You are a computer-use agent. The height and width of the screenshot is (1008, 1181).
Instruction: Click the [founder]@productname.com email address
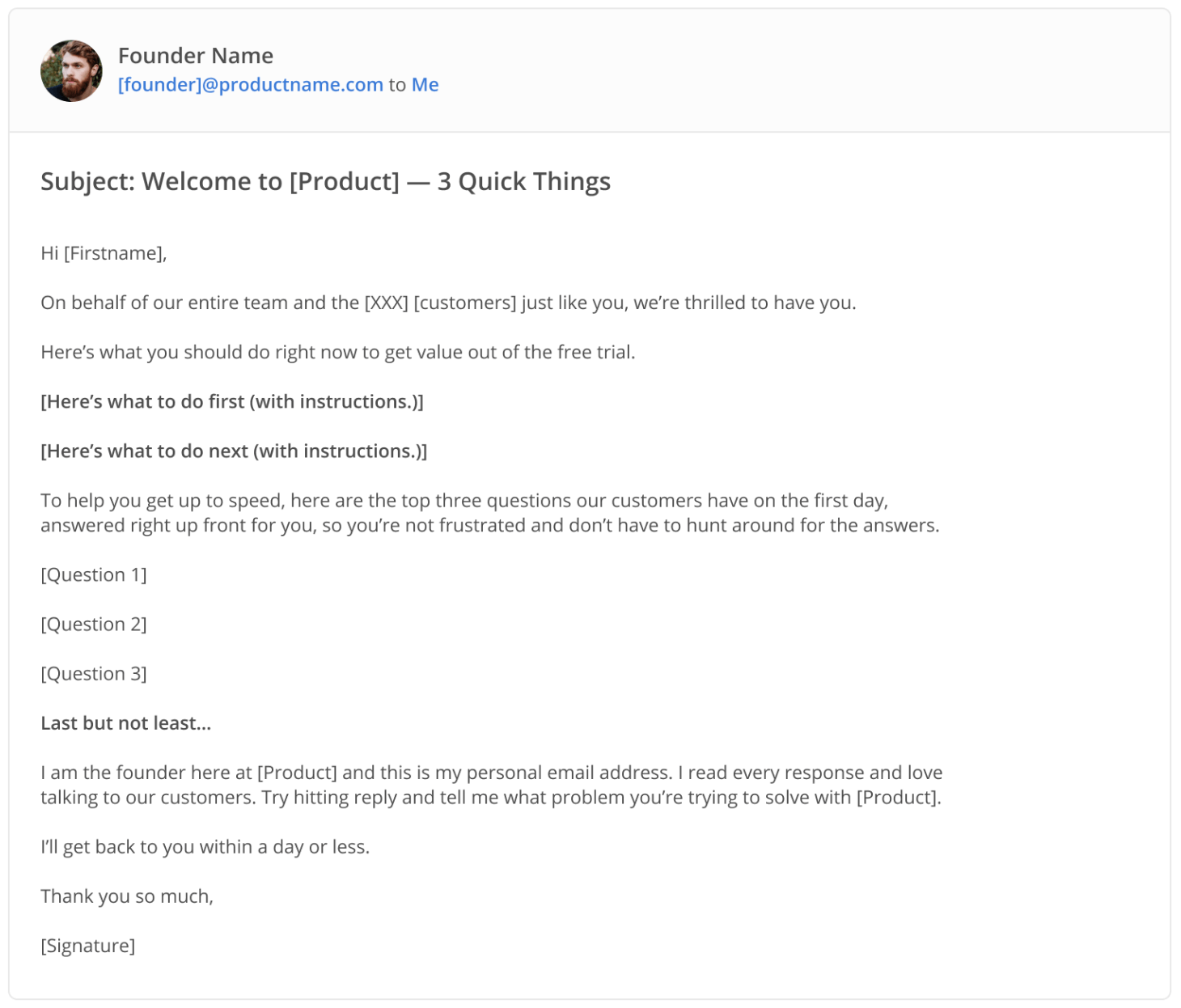(x=250, y=85)
